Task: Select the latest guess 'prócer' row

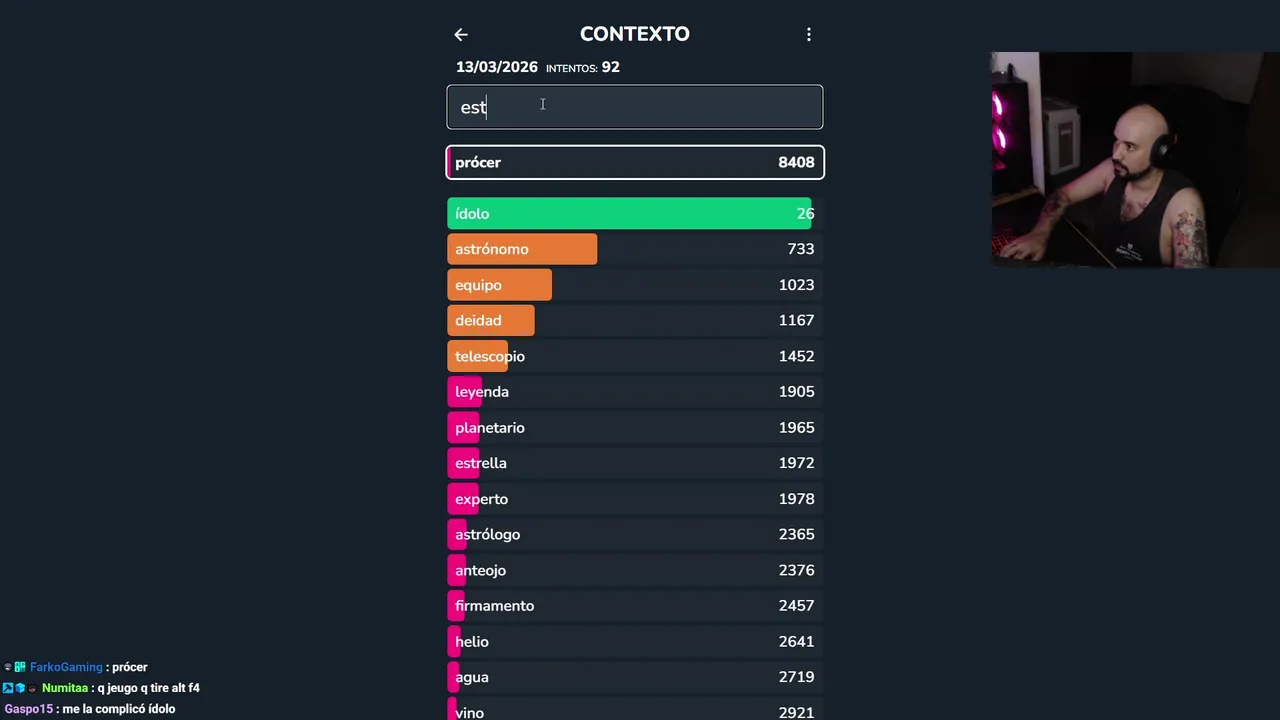Action: coord(635,162)
